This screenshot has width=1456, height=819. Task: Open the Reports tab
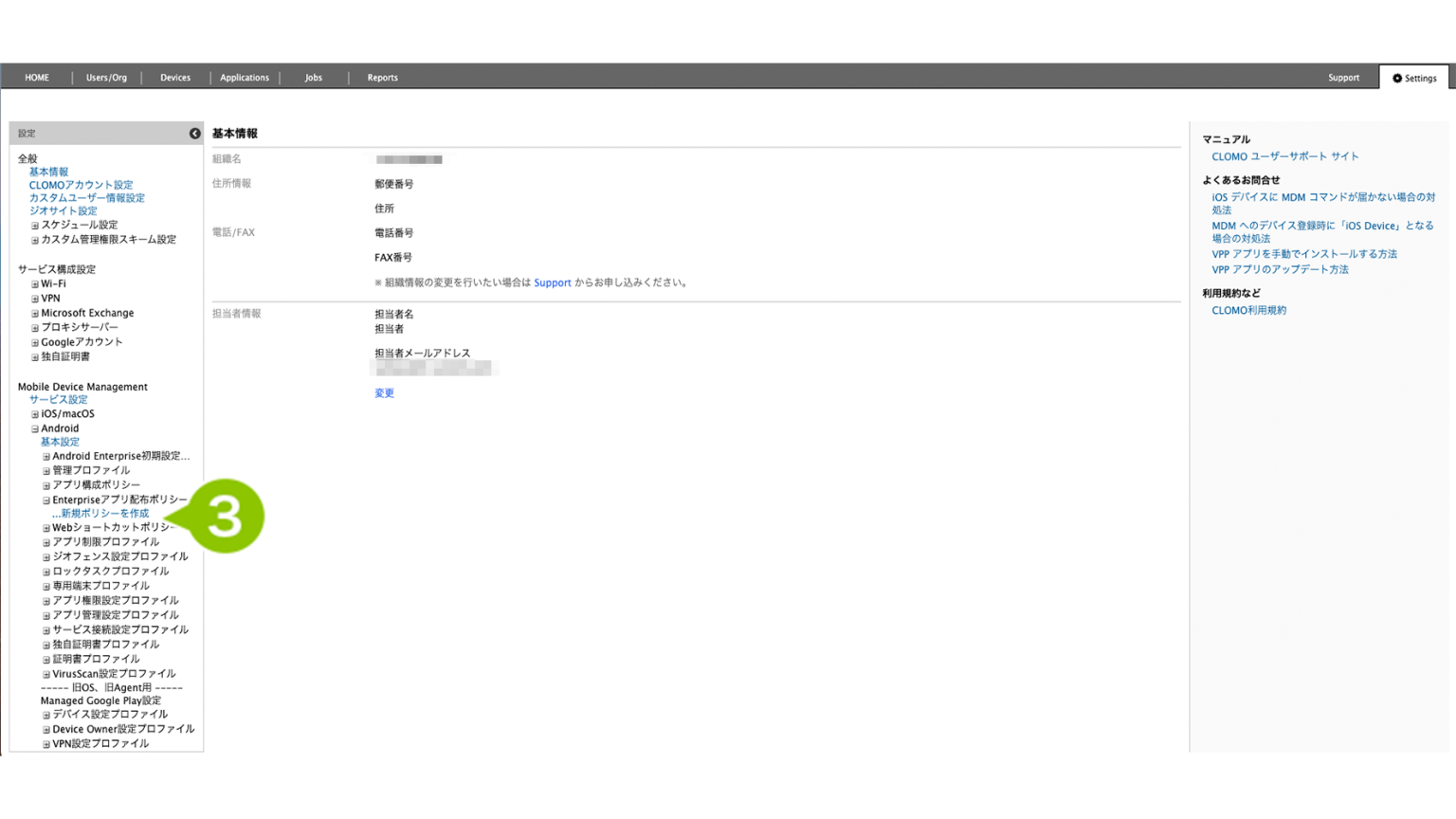382,78
